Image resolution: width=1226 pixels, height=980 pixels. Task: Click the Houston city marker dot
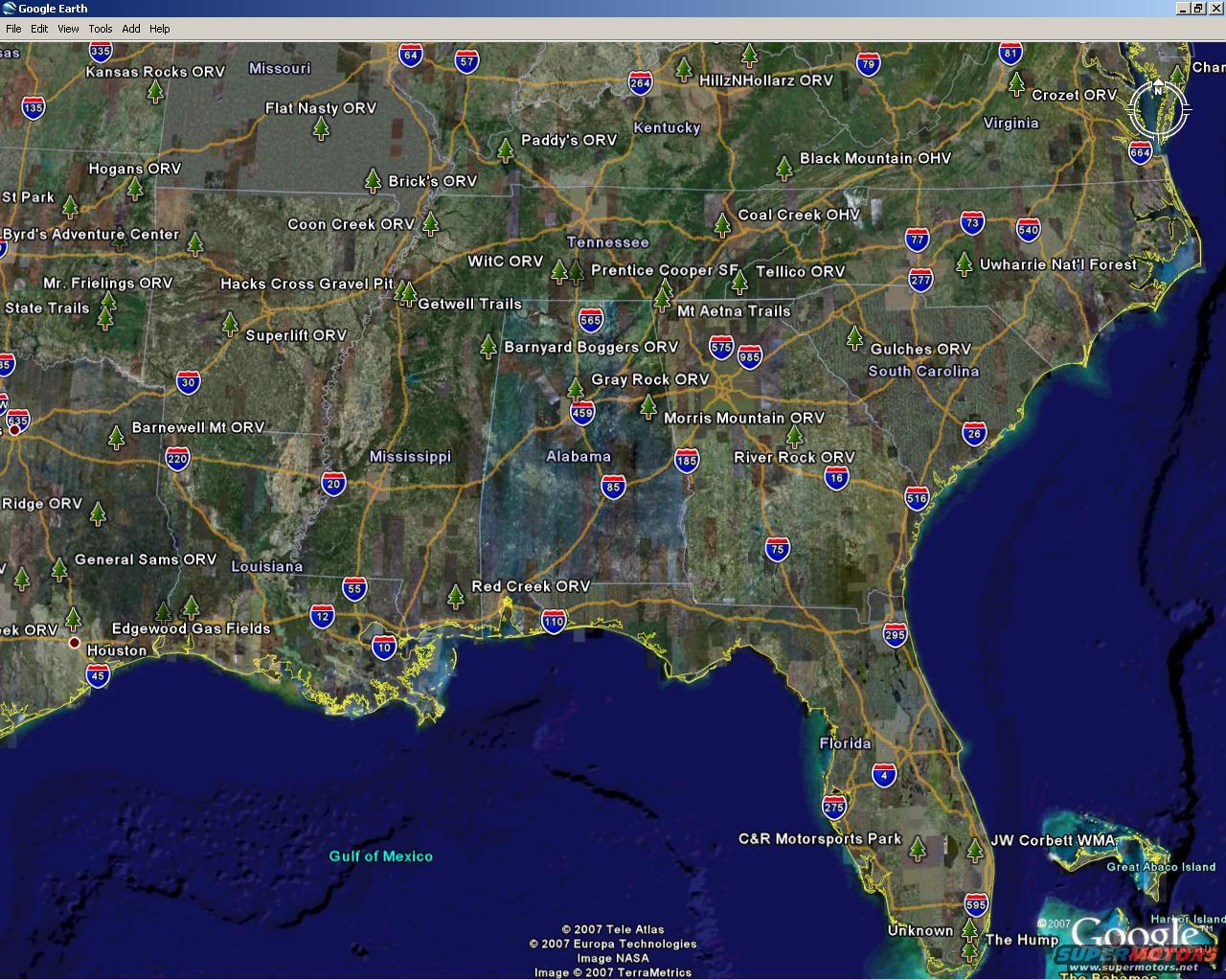75,642
